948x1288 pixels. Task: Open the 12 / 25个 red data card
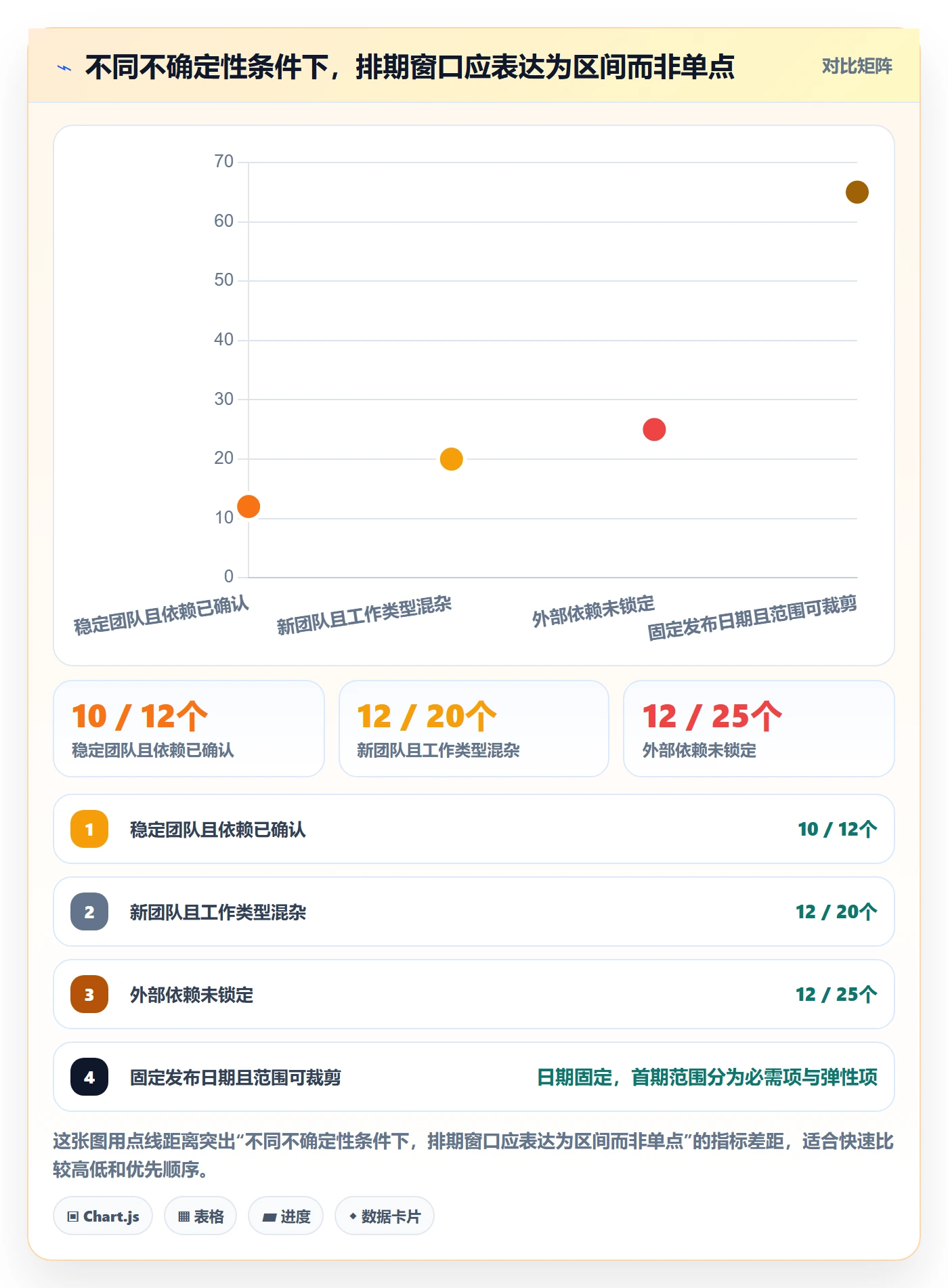[x=759, y=729]
